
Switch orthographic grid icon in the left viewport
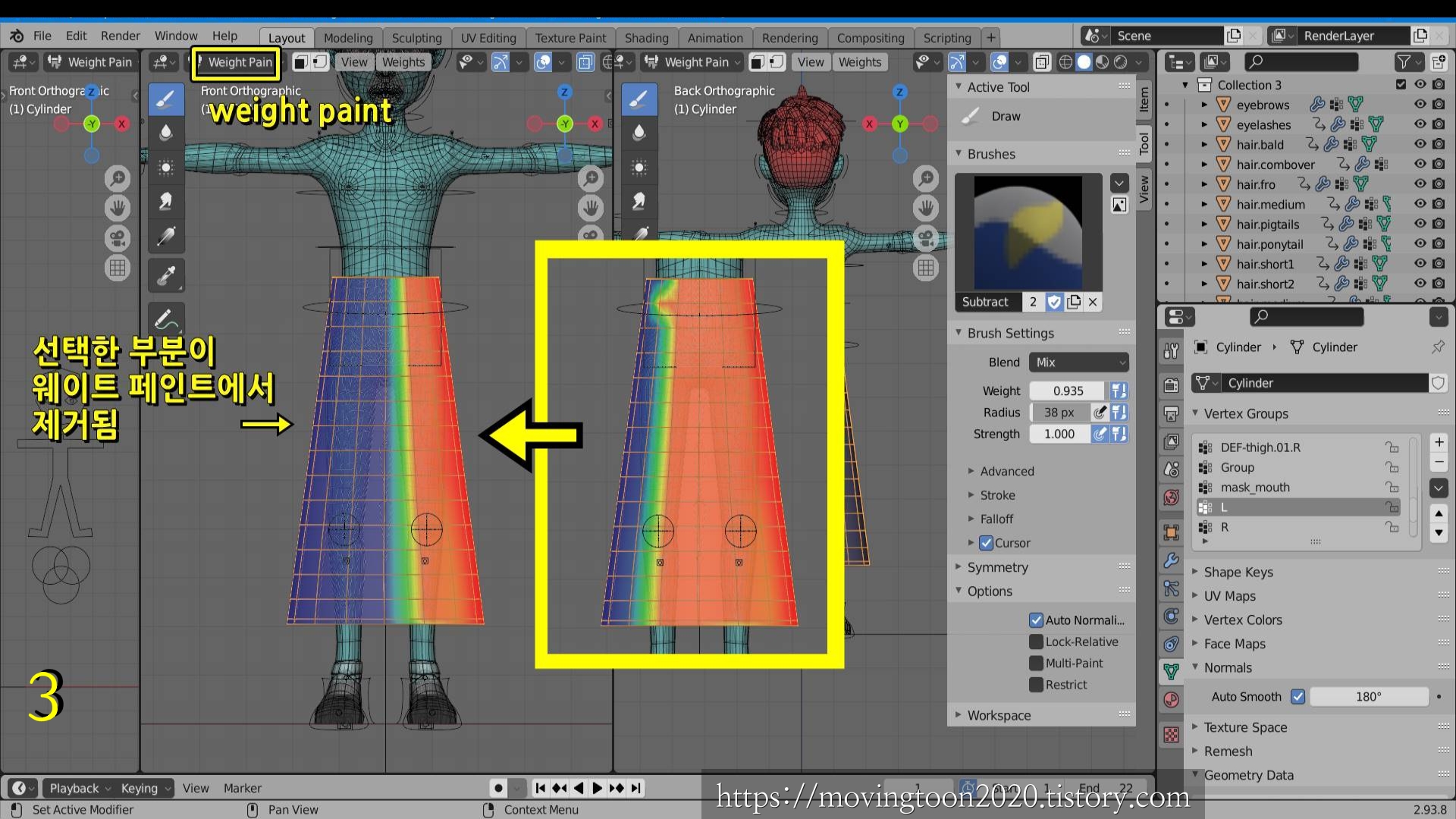[118, 268]
